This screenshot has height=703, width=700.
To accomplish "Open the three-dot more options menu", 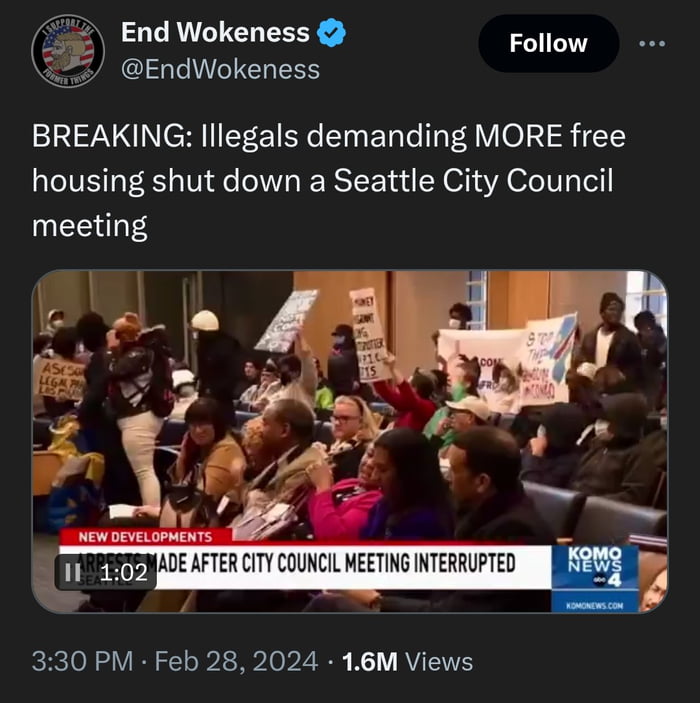I will coord(652,43).
